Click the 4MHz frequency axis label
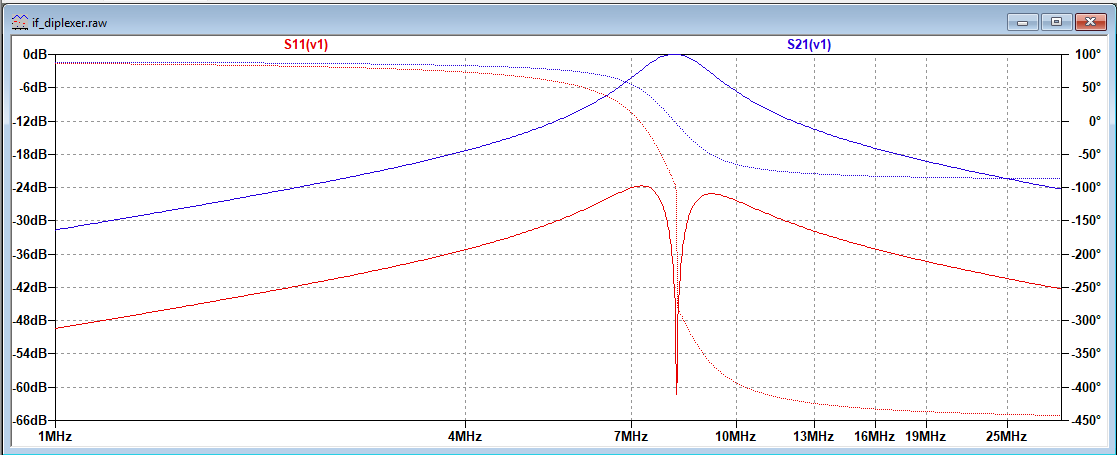The height and width of the screenshot is (455, 1117). (x=465, y=435)
